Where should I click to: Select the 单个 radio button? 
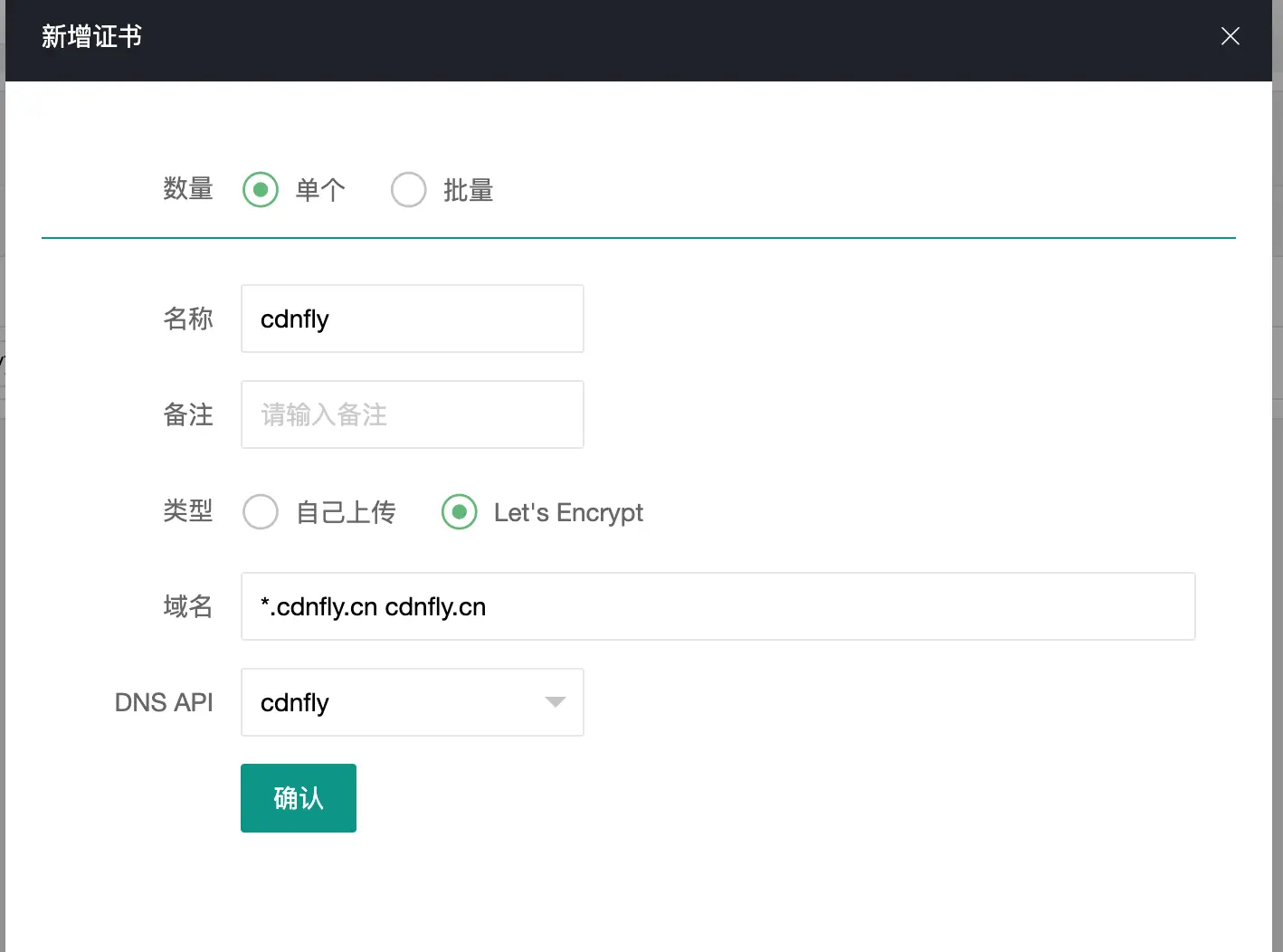pos(261,190)
